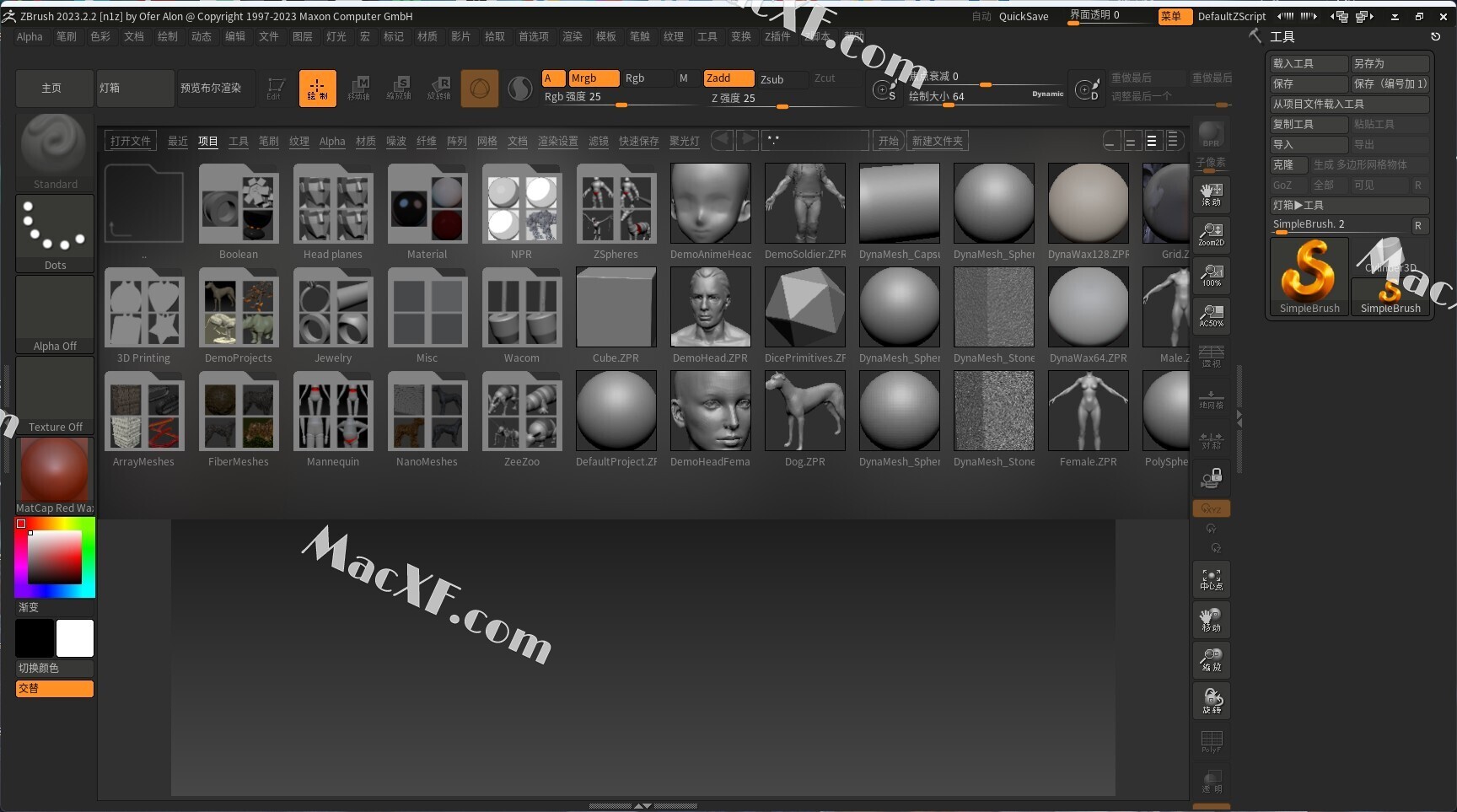Switch to Rotate (旋转轴) gizmo mode
1457x812 pixels.
438,89
